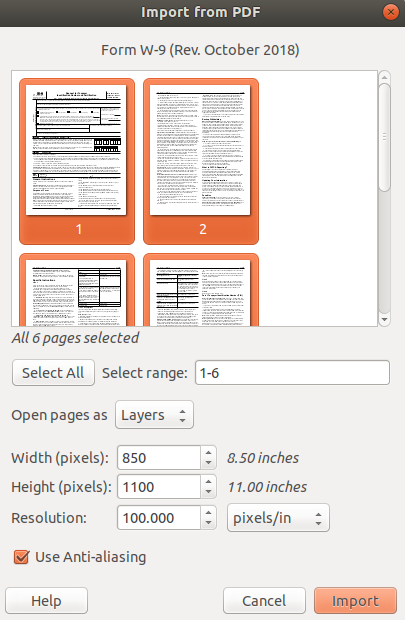Click the Import button

pos(355,601)
